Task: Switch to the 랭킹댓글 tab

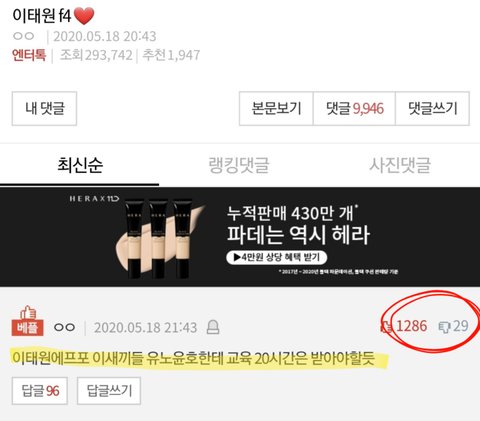Action: [239, 165]
